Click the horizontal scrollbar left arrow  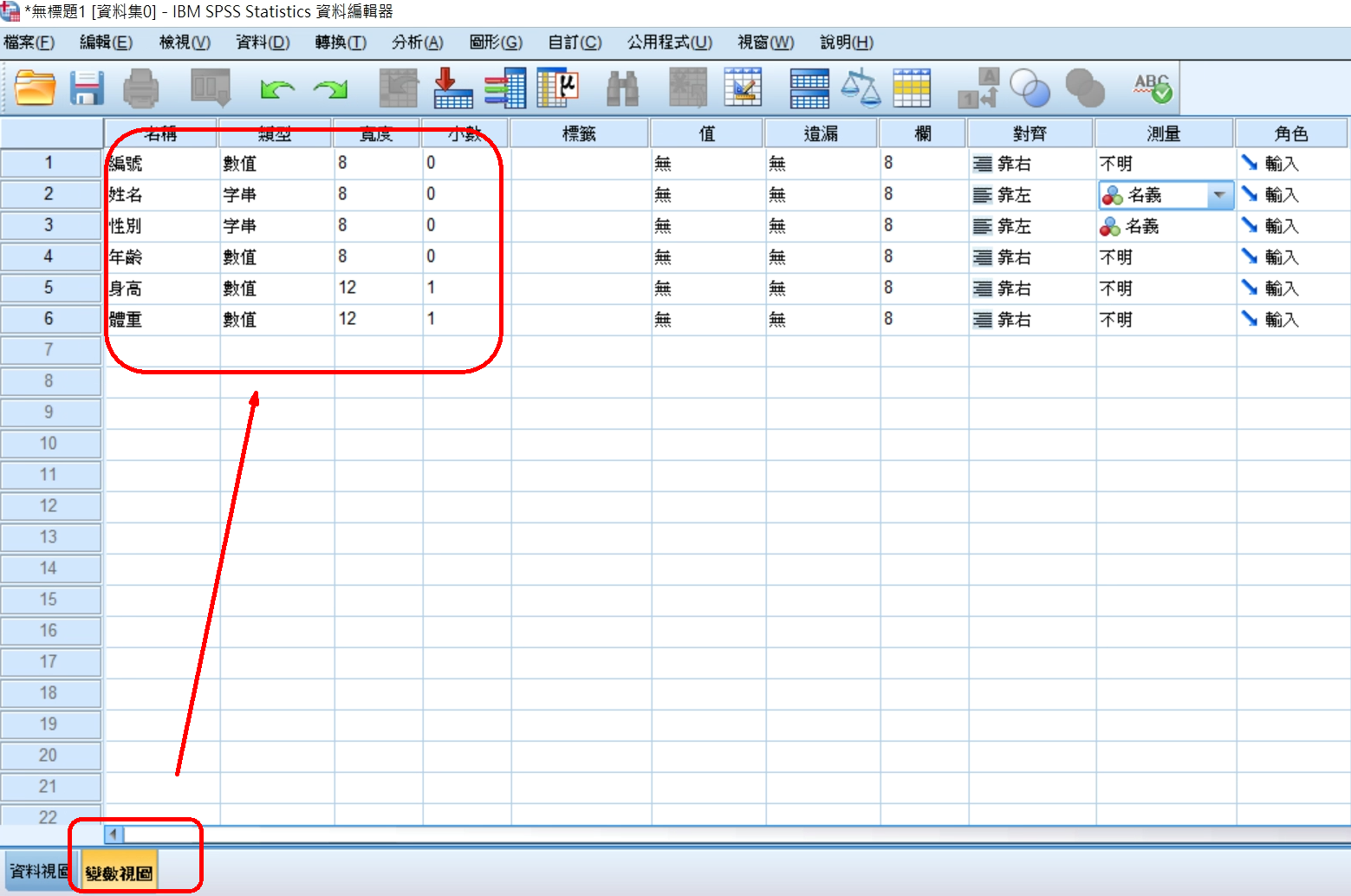pyautogui.click(x=114, y=834)
